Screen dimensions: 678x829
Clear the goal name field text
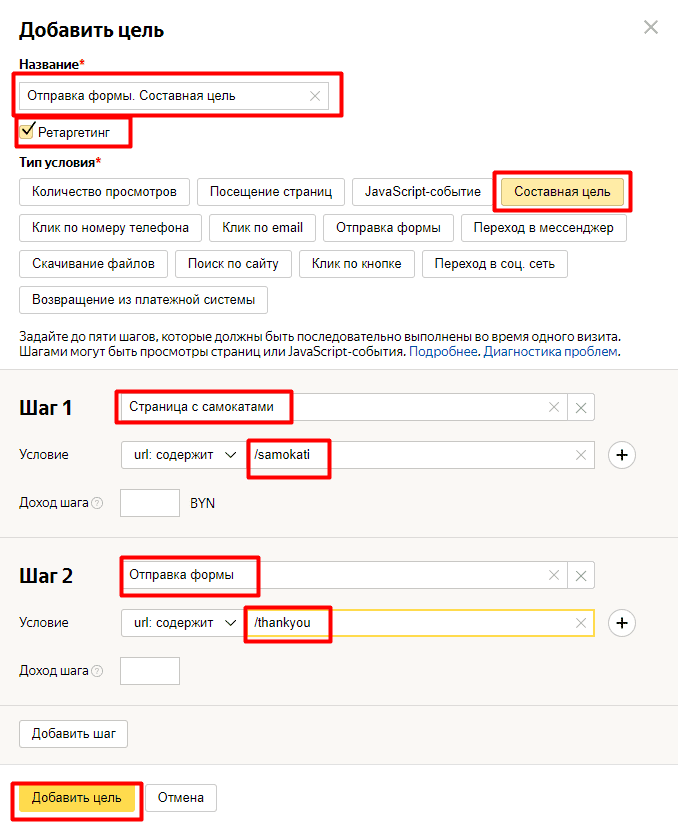tap(315, 96)
